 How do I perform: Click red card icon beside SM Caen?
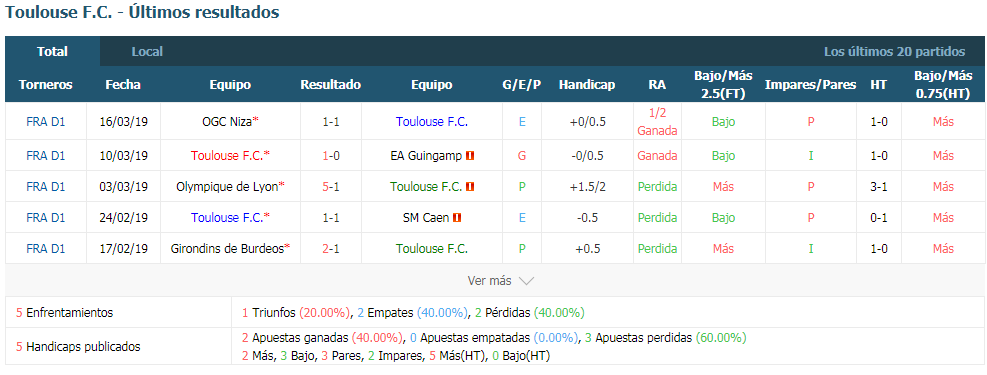[457, 218]
